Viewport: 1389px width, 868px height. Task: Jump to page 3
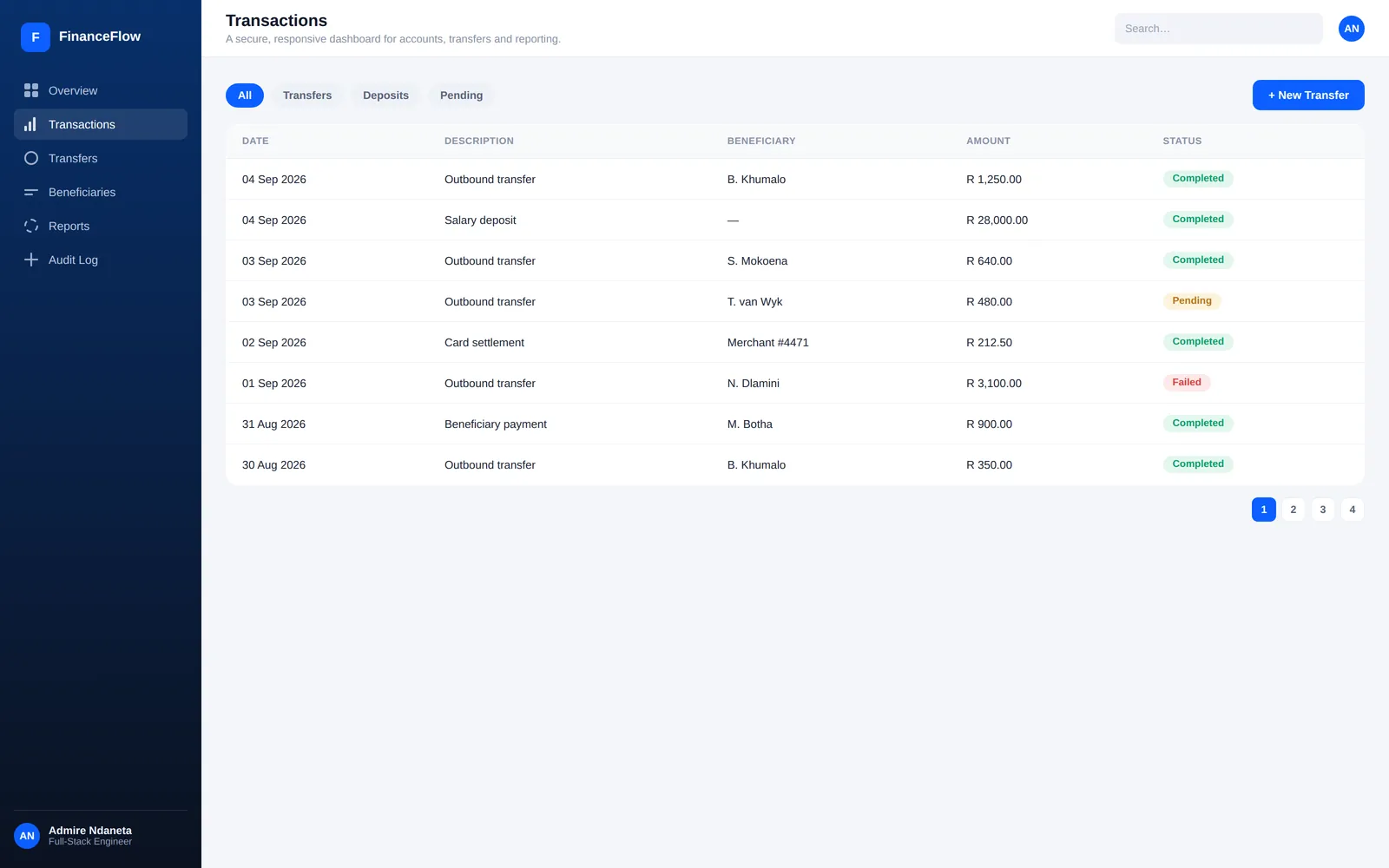point(1323,510)
